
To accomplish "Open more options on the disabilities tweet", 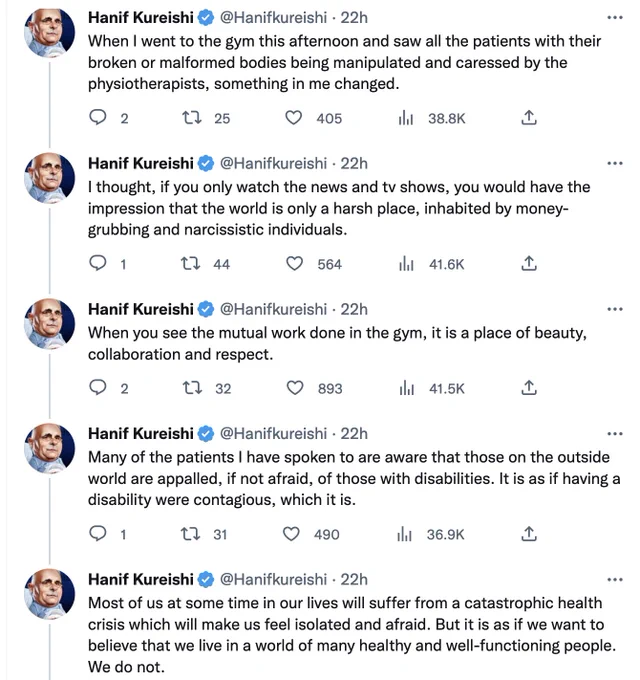I will [x=615, y=434].
